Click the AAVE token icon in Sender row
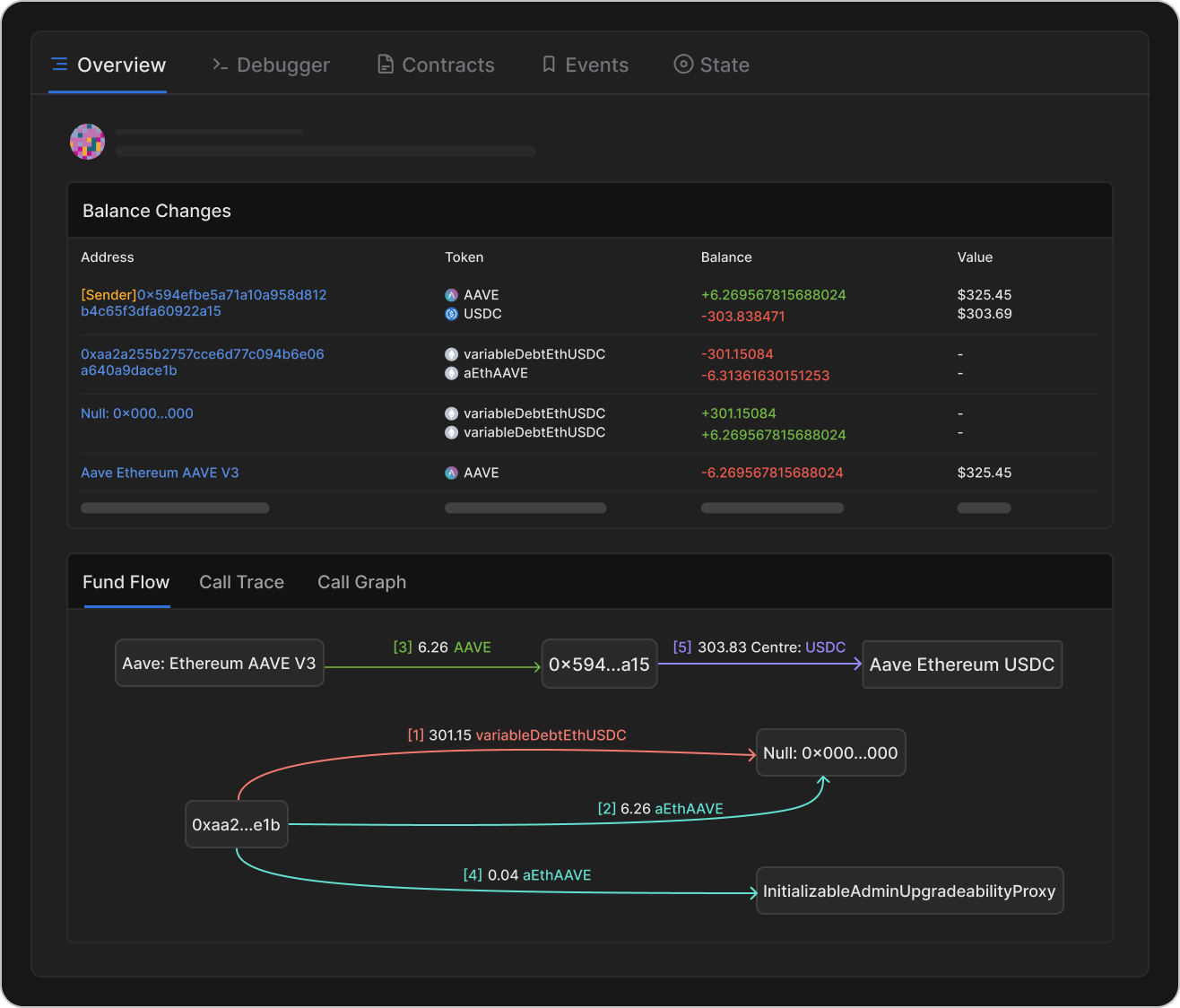This screenshot has height=1008, width=1180. click(x=452, y=295)
